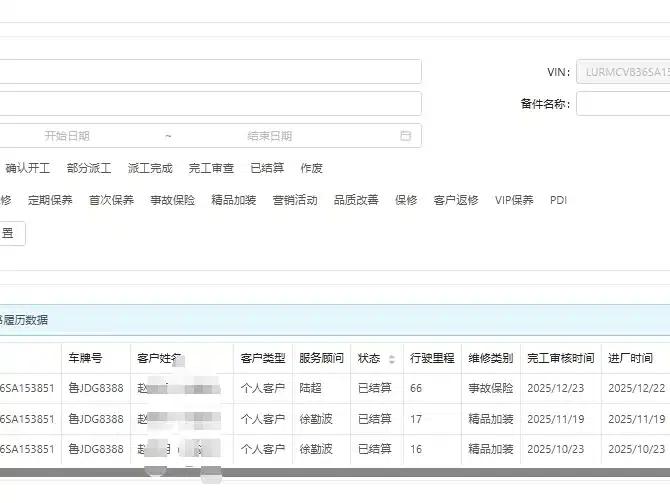Click the 服务顾问 column header
Screen dimensions: 670x503
tap(321, 358)
